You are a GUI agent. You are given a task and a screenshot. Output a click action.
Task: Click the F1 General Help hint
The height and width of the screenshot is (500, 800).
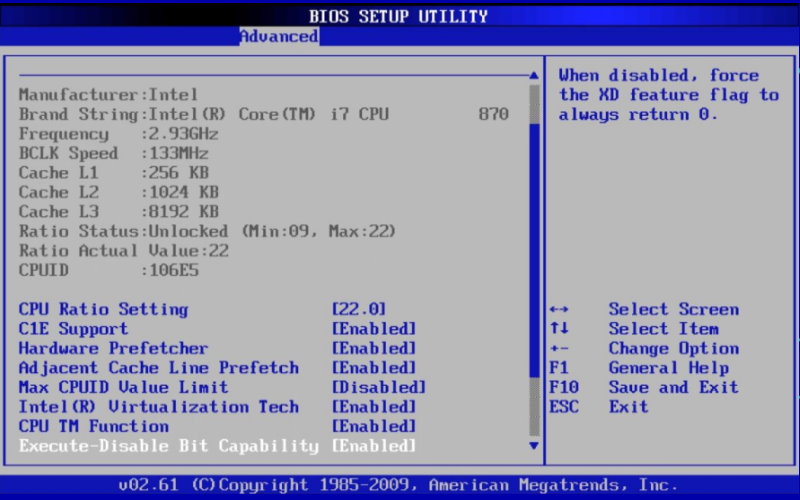coord(639,368)
